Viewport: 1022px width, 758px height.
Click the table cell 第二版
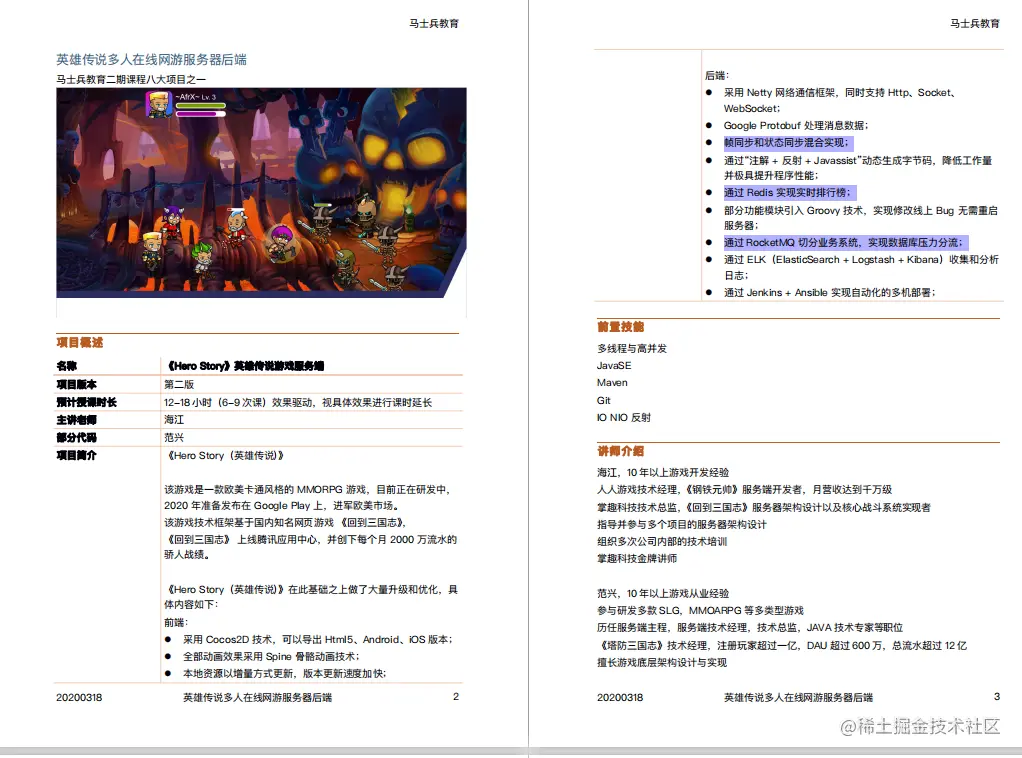point(179,385)
